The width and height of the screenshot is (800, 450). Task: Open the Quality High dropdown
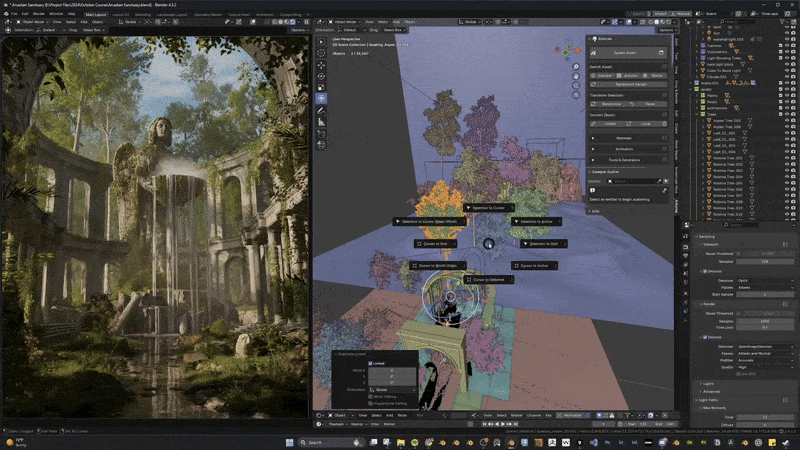point(765,367)
